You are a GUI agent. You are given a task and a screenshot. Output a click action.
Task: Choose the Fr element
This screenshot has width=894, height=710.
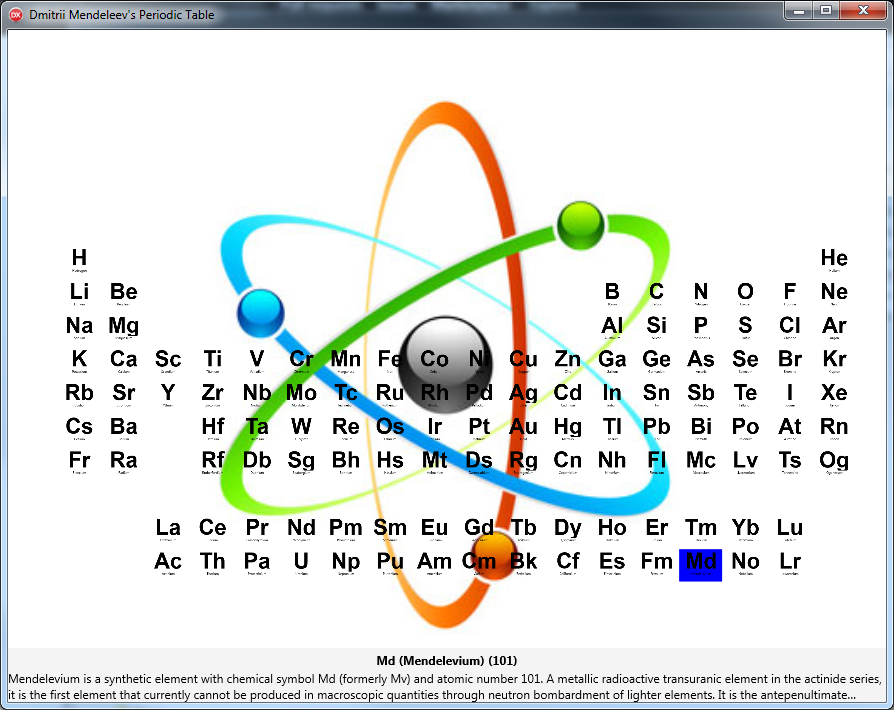79,461
